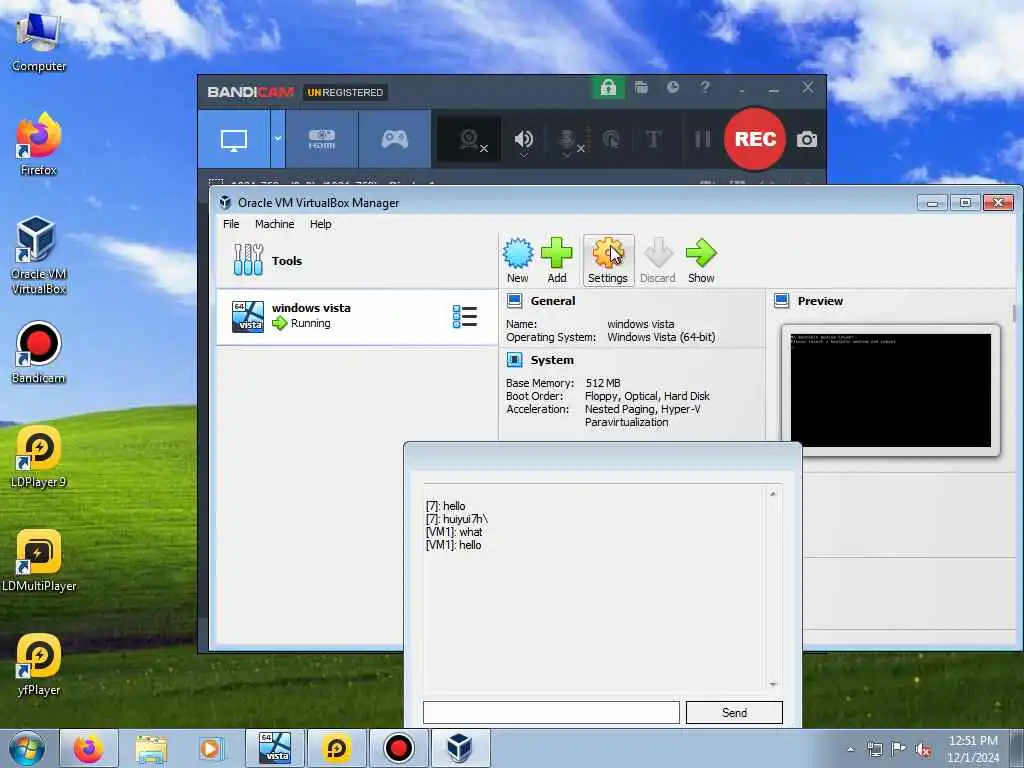Open the File menu in VirtualBox

231,224
